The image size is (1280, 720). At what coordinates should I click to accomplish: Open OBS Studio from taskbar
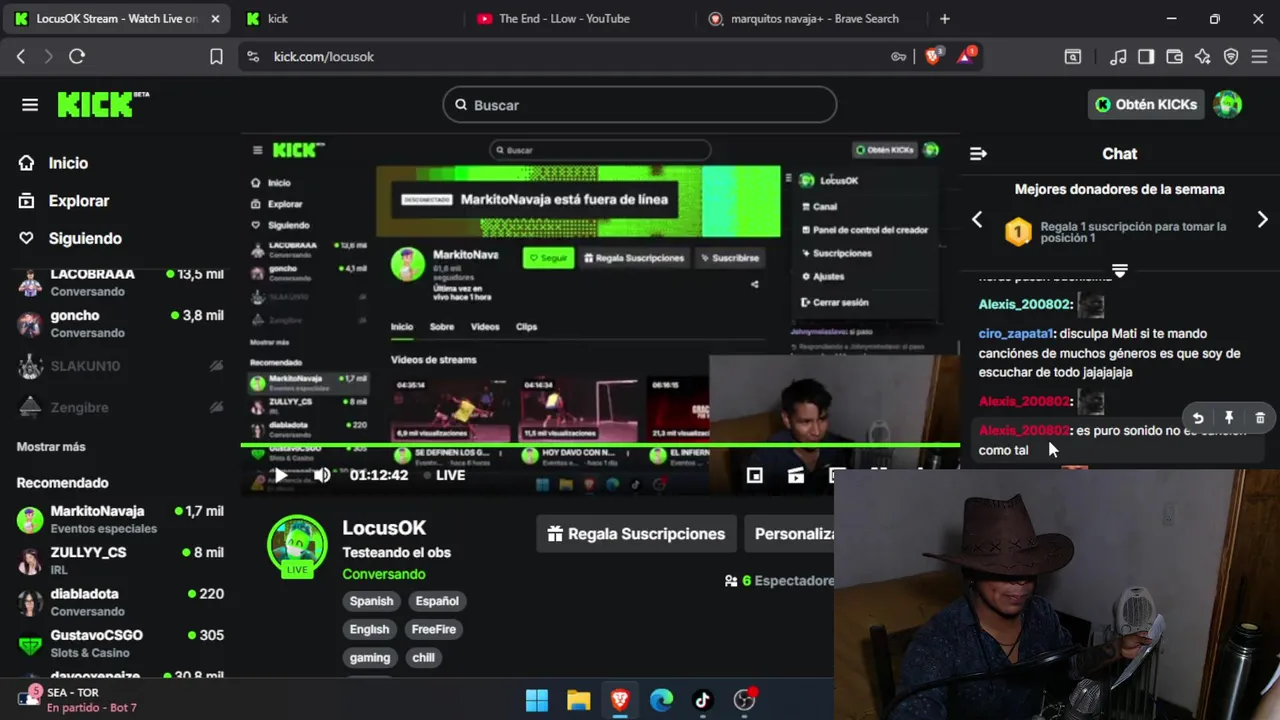point(744,700)
